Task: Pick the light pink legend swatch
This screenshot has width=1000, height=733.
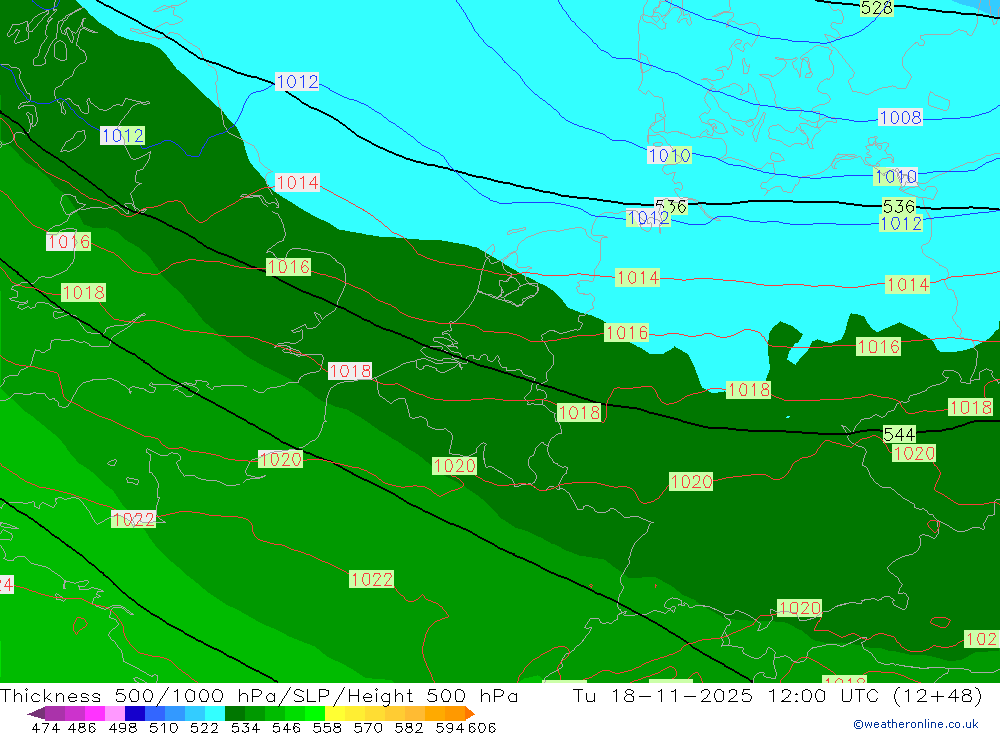Action: pos(115,713)
